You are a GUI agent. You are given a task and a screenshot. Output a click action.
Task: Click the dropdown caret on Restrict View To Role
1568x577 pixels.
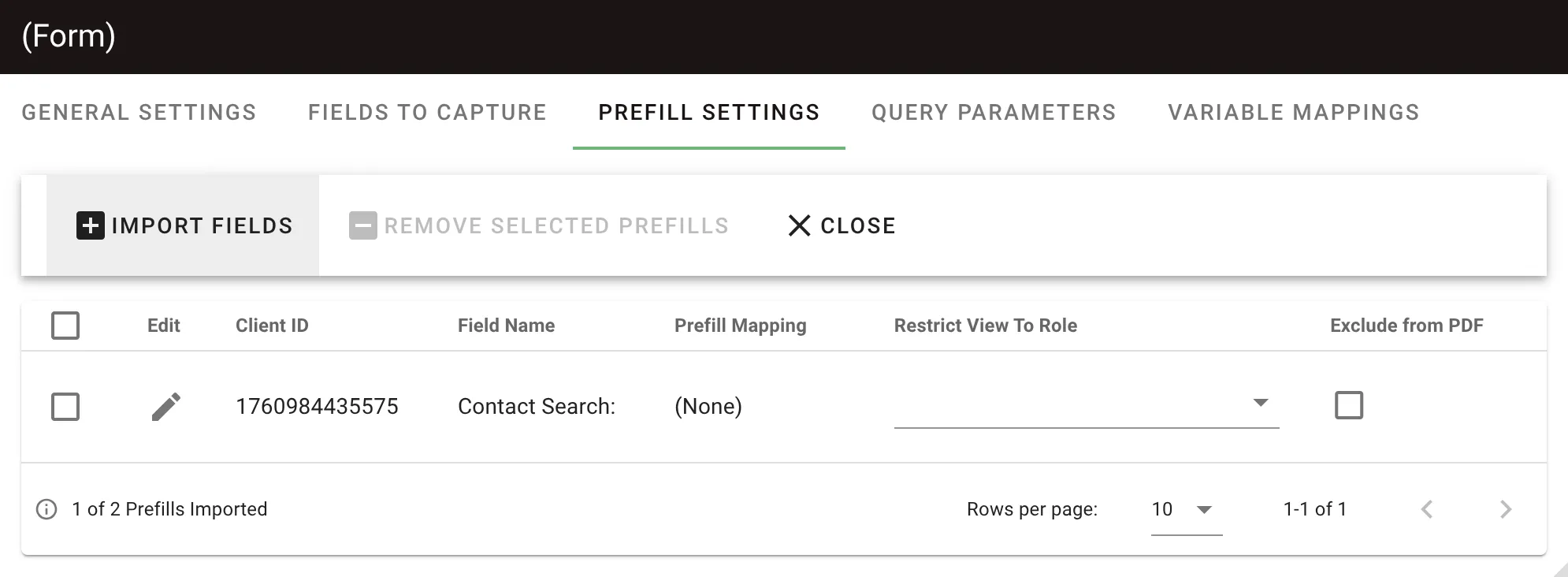click(x=1261, y=403)
